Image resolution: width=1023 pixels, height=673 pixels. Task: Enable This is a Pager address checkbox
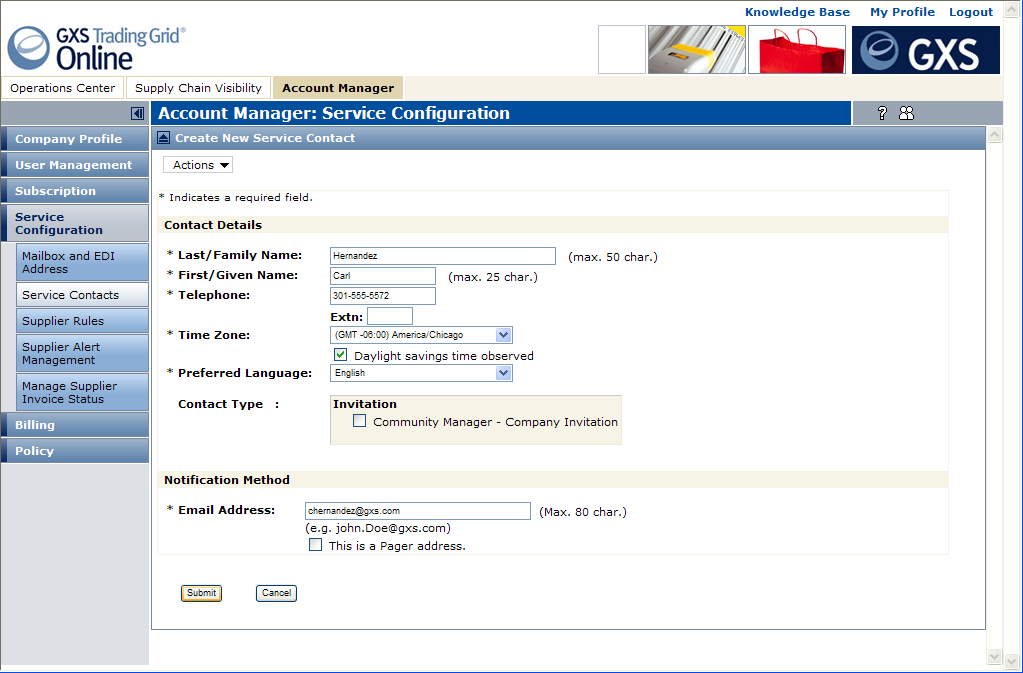[316, 545]
